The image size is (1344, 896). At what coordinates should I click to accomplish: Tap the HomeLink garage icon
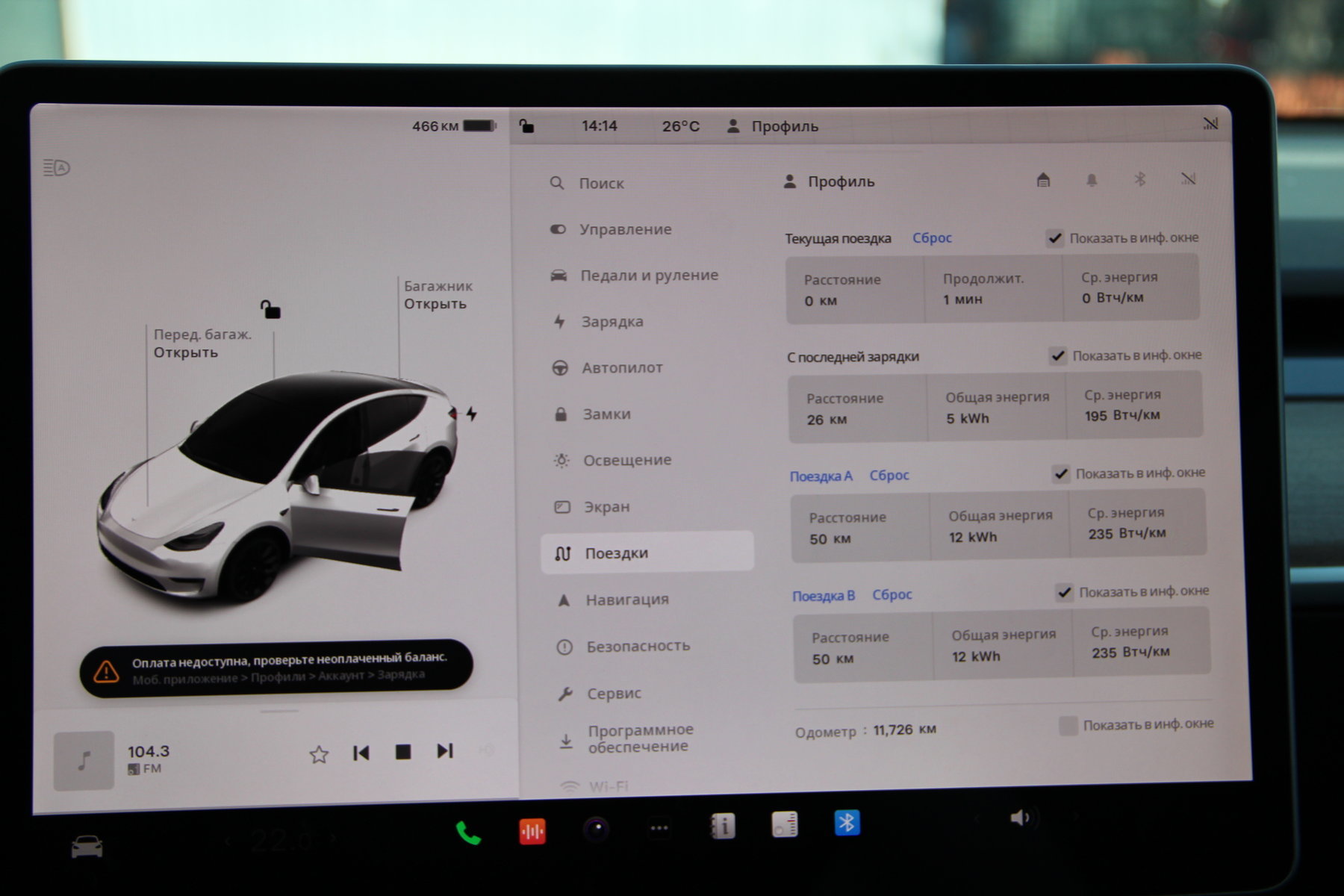point(1043,180)
